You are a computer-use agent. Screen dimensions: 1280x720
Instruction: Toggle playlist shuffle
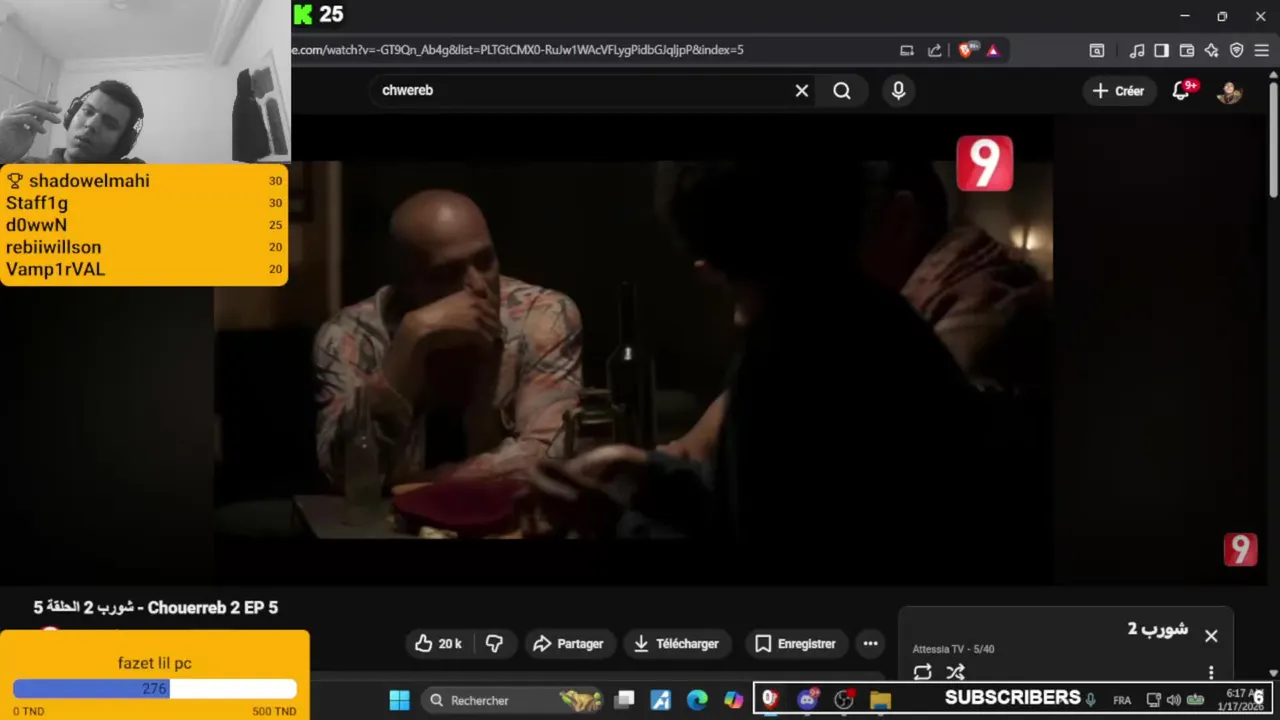(956, 673)
